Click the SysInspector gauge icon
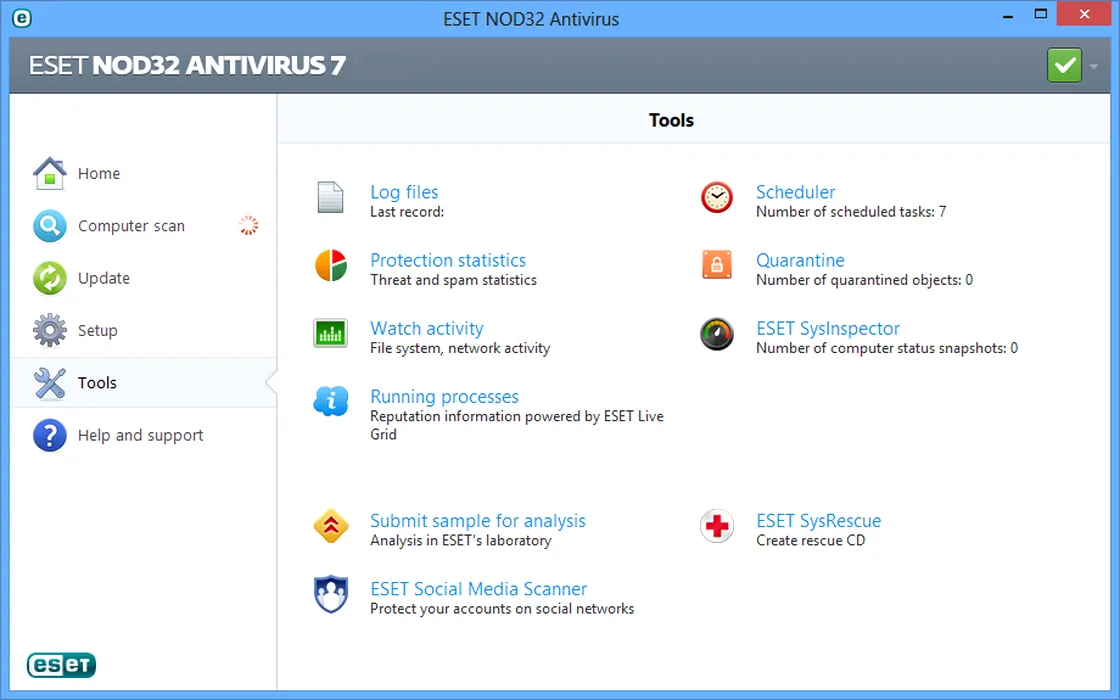This screenshot has width=1120, height=700. [x=716, y=334]
